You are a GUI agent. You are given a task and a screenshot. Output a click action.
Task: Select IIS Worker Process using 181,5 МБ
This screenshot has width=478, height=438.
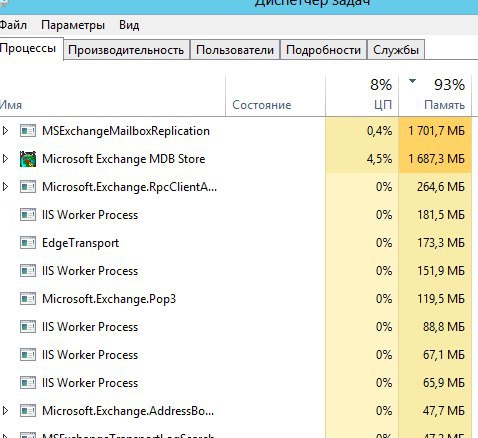(x=90, y=215)
